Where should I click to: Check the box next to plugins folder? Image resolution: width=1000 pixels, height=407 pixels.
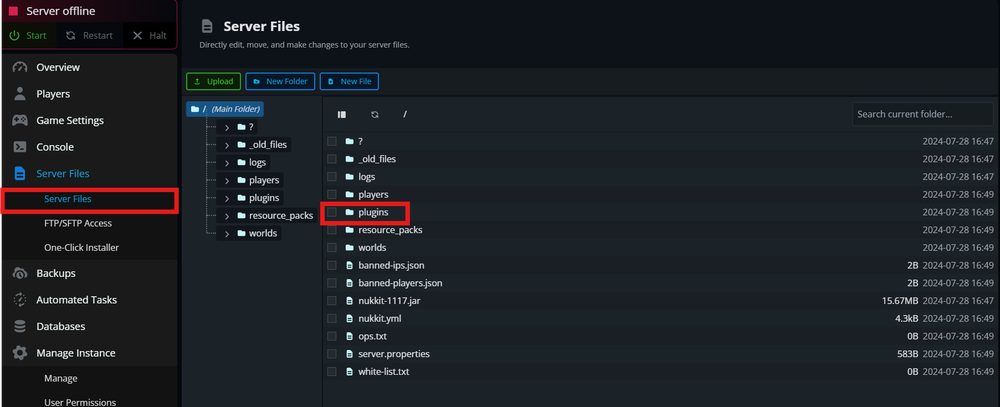[332, 212]
